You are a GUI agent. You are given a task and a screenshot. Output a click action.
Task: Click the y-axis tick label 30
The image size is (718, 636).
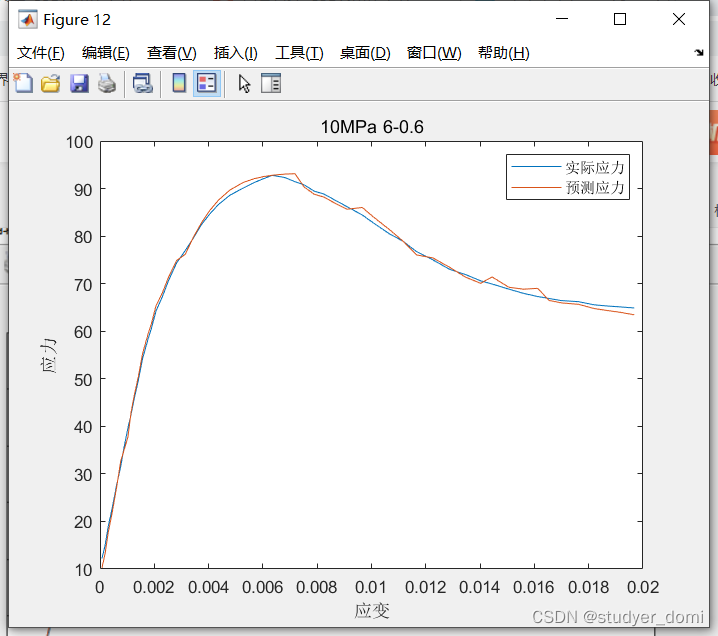click(83, 475)
